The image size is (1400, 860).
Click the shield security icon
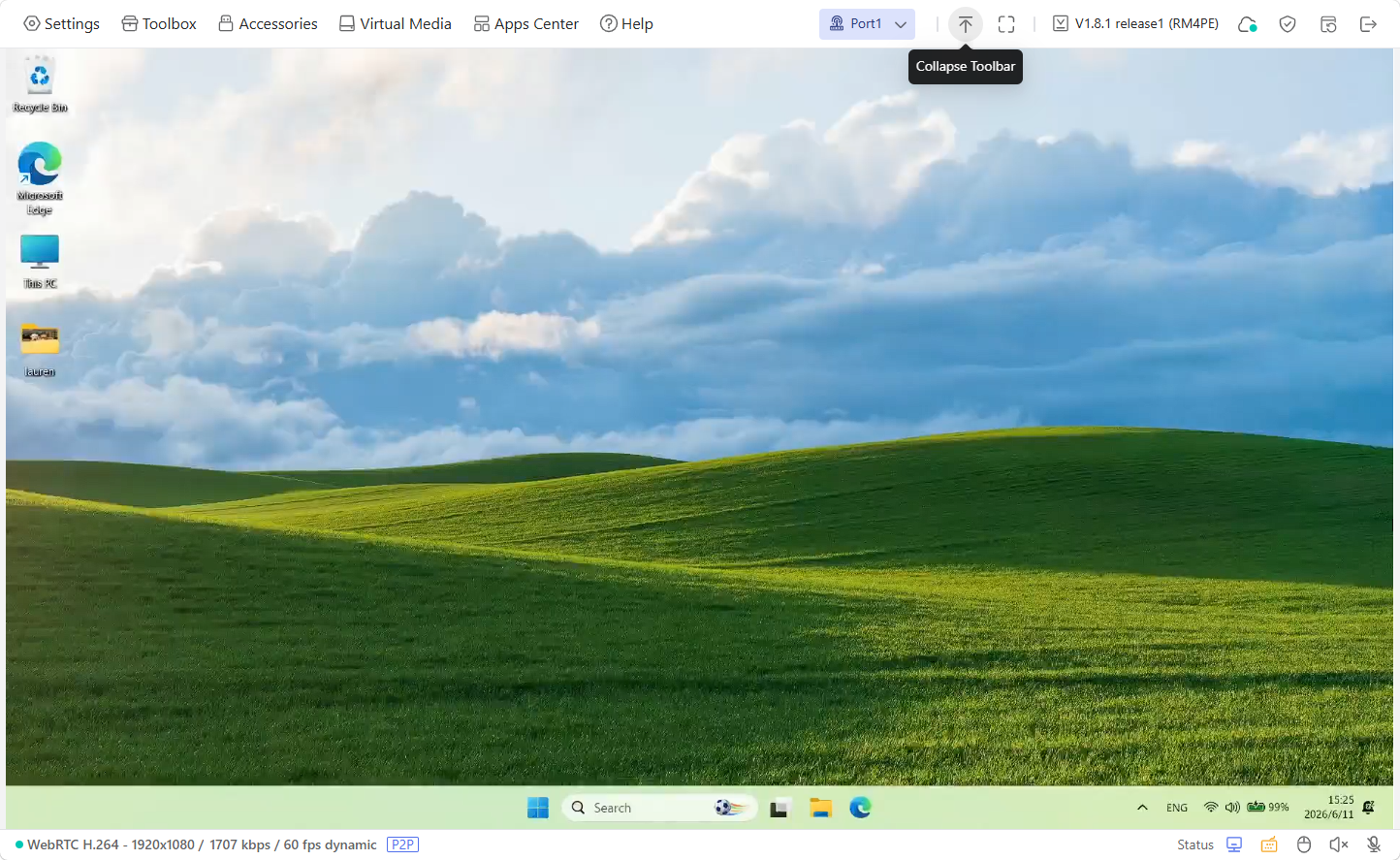1288,24
